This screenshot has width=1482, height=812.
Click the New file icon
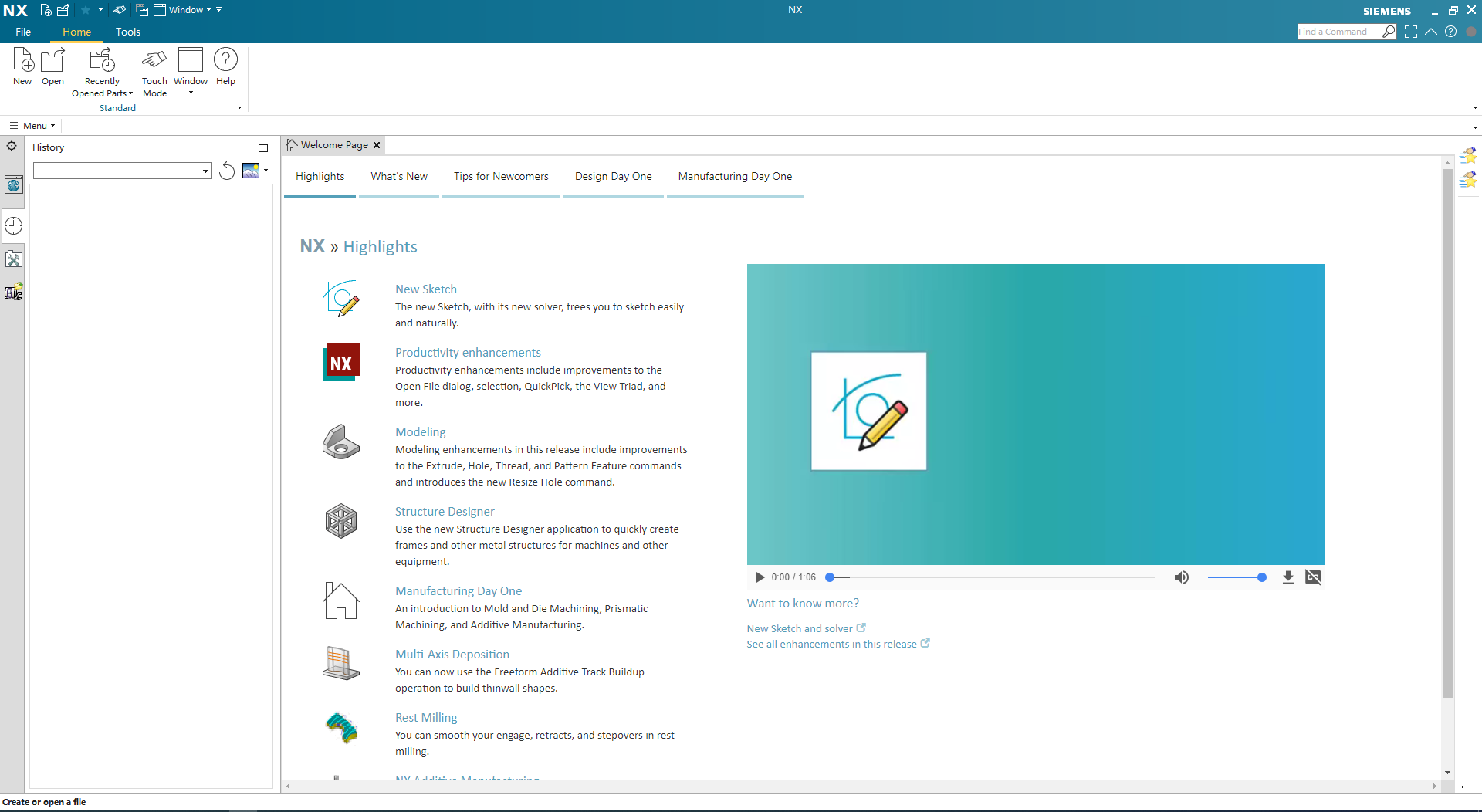point(23,61)
